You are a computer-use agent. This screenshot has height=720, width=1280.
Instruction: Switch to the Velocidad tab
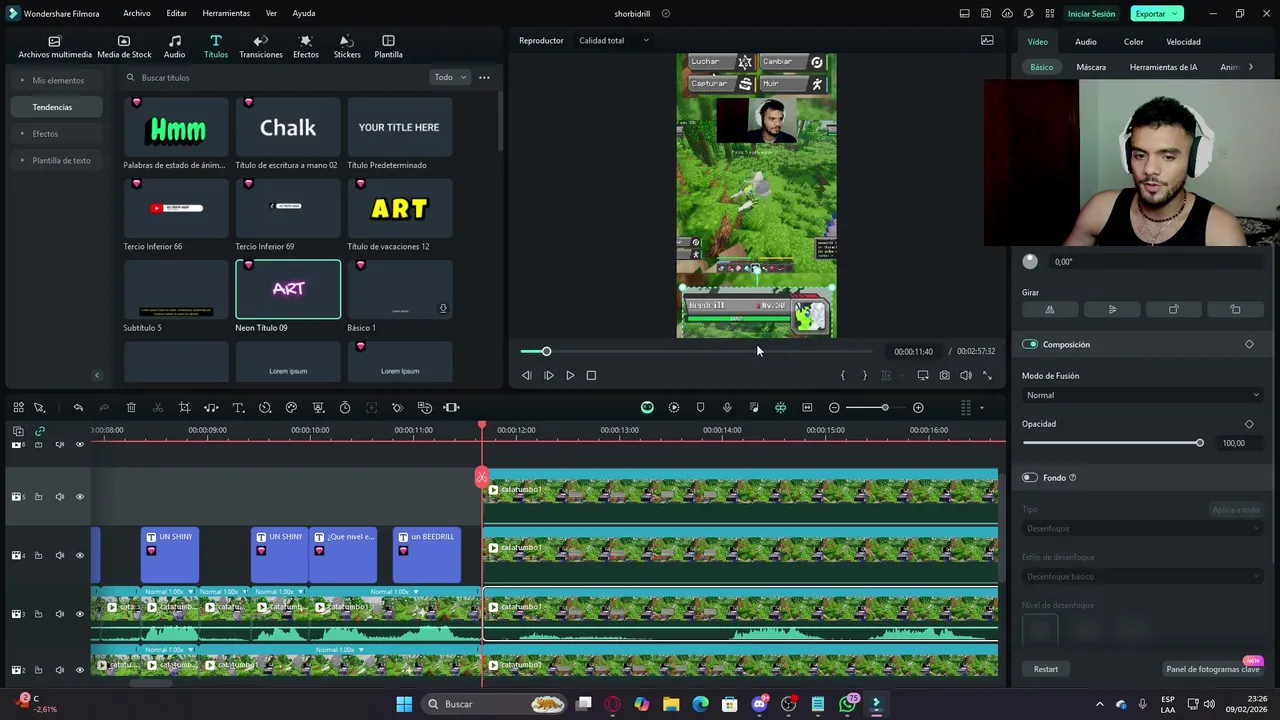1183,42
